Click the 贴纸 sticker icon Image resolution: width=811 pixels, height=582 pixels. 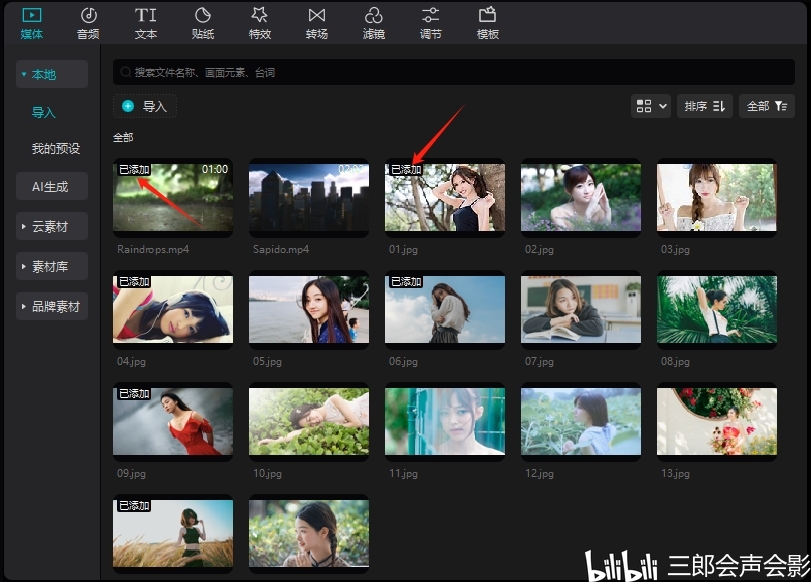(203, 23)
